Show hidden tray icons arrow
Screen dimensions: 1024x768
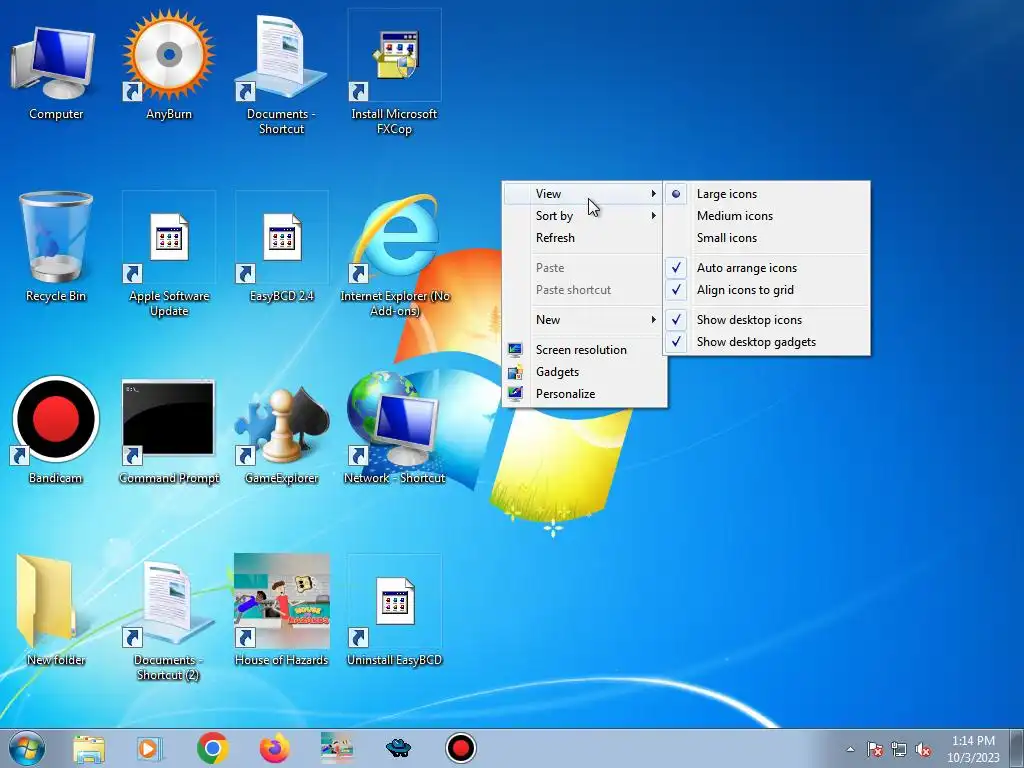[850, 749]
